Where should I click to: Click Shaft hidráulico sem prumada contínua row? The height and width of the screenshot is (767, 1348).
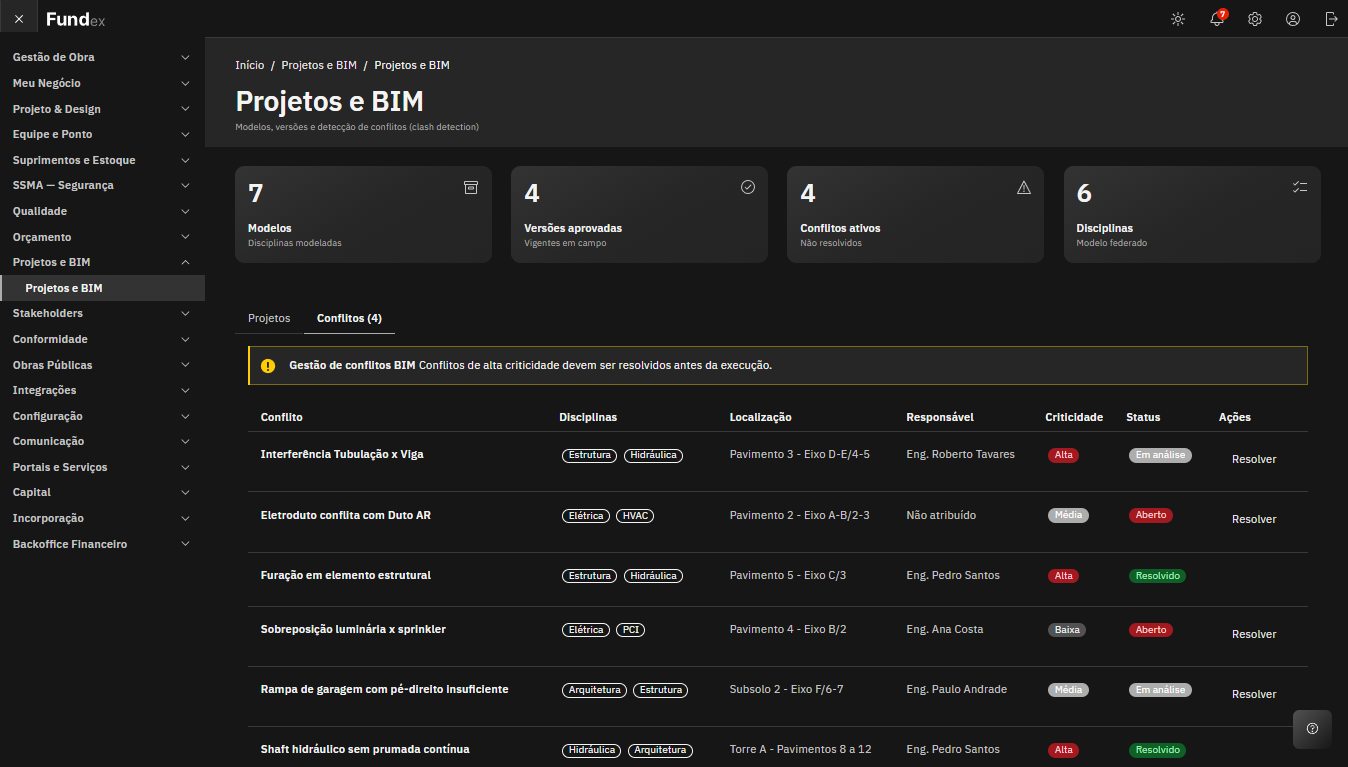[777, 749]
